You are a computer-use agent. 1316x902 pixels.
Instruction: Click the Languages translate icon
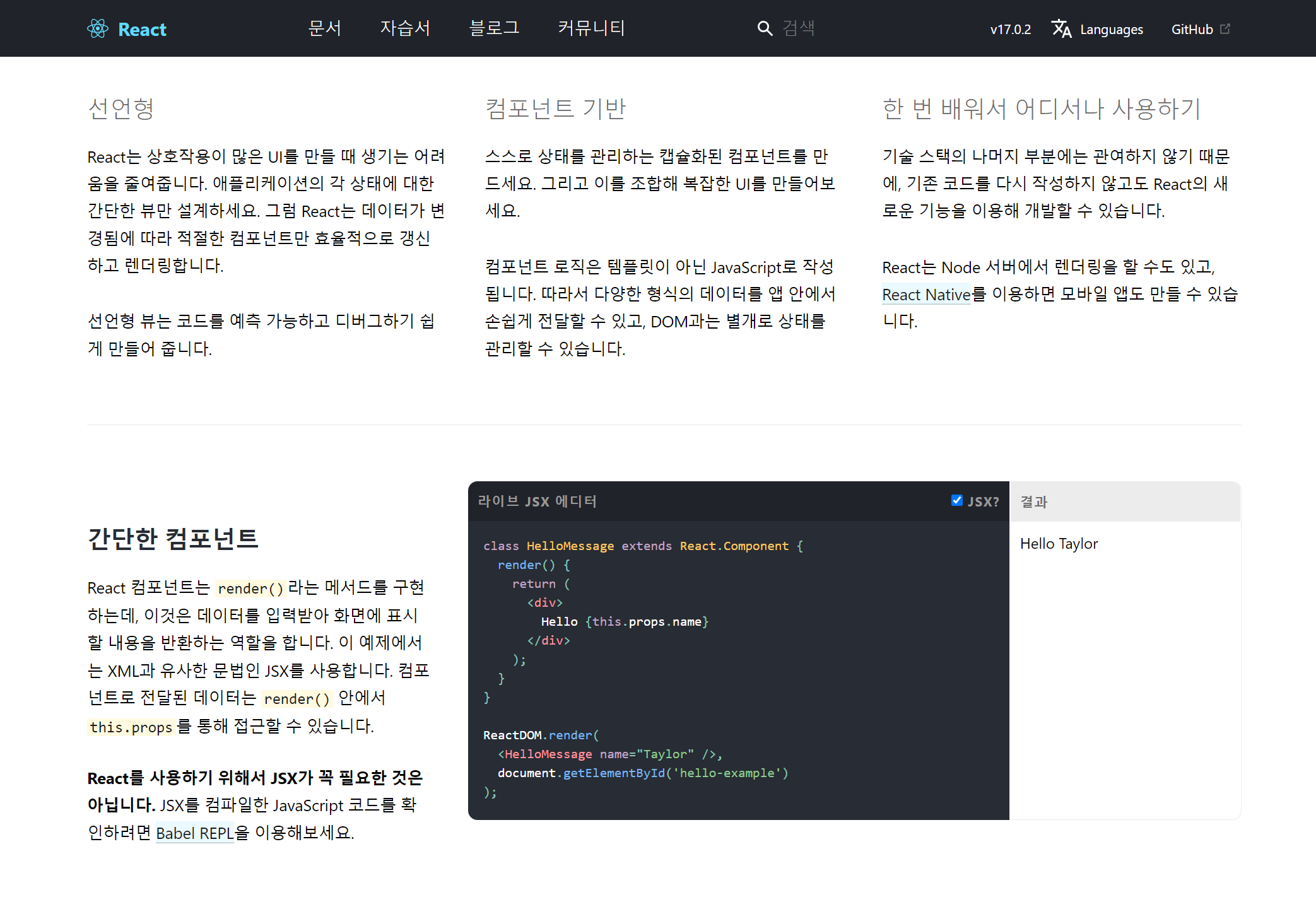[x=1062, y=28]
